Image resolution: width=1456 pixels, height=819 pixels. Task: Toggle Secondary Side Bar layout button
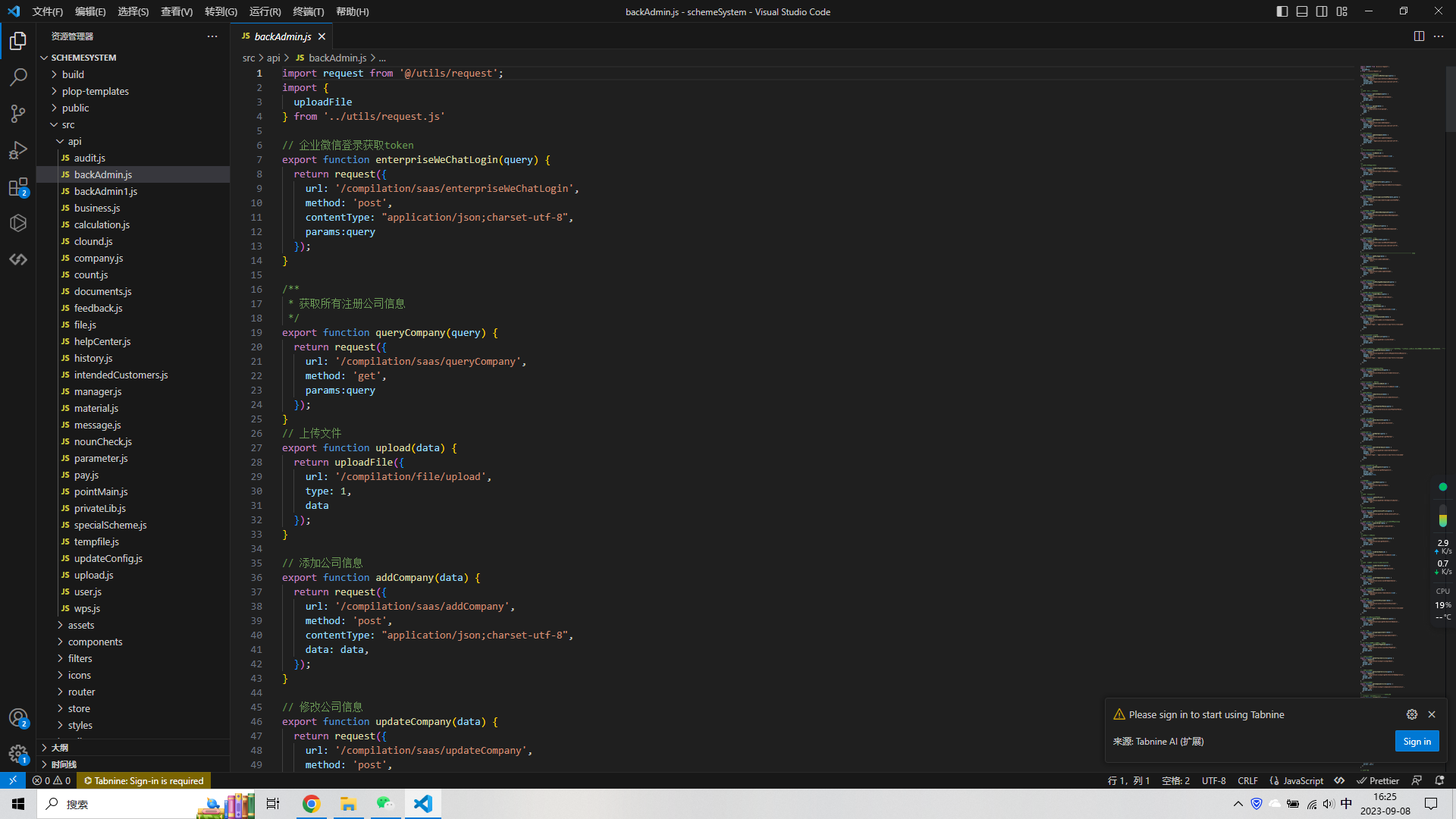coord(1322,11)
